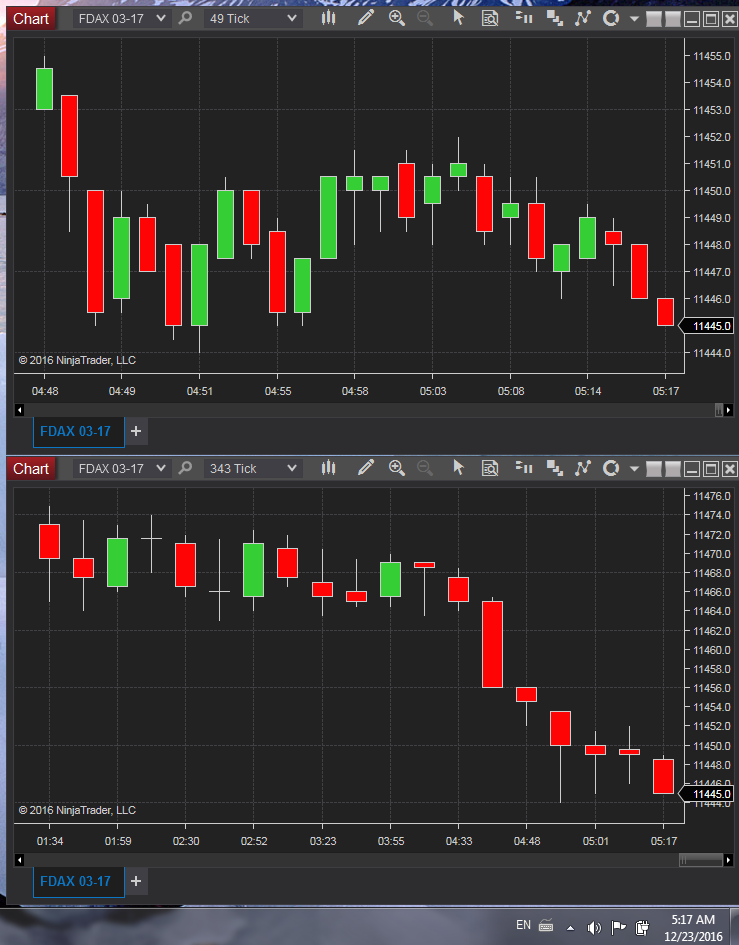Screen dimensions: 739x945
Task: Add new tab in top chart window
Action: click(136, 431)
